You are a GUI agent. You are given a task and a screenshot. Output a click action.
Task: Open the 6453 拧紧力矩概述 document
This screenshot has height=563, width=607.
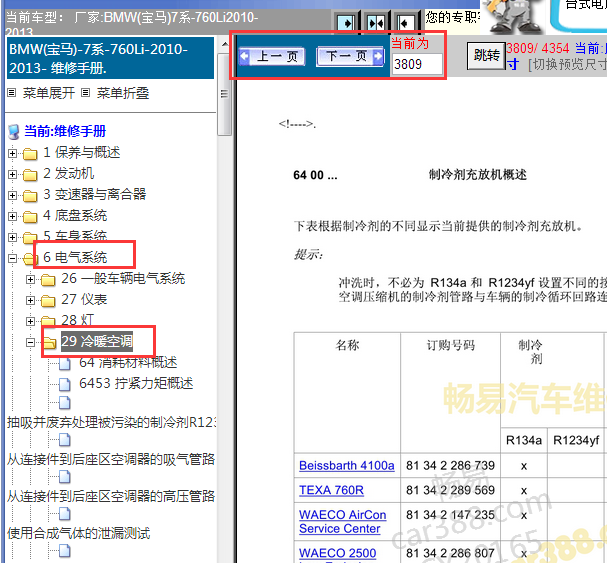(x=136, y=383)
